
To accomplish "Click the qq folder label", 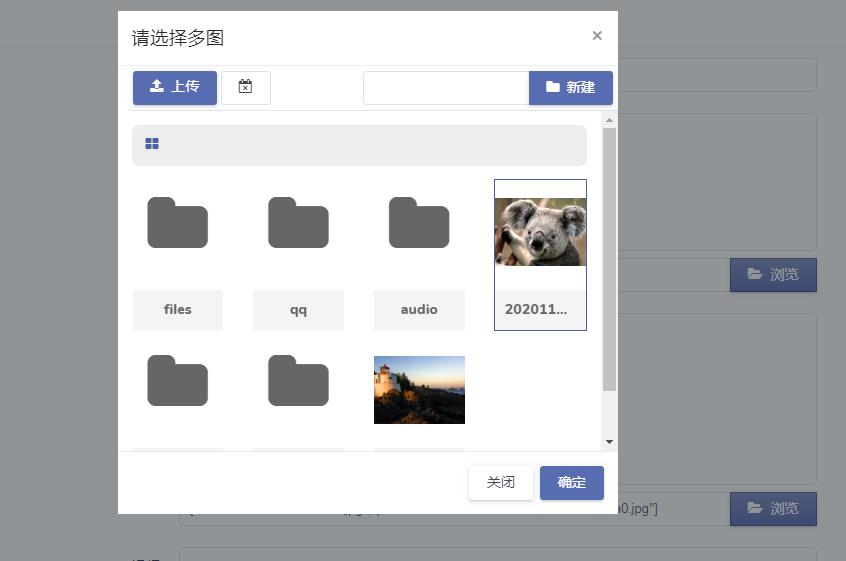I will pos(298,310).
